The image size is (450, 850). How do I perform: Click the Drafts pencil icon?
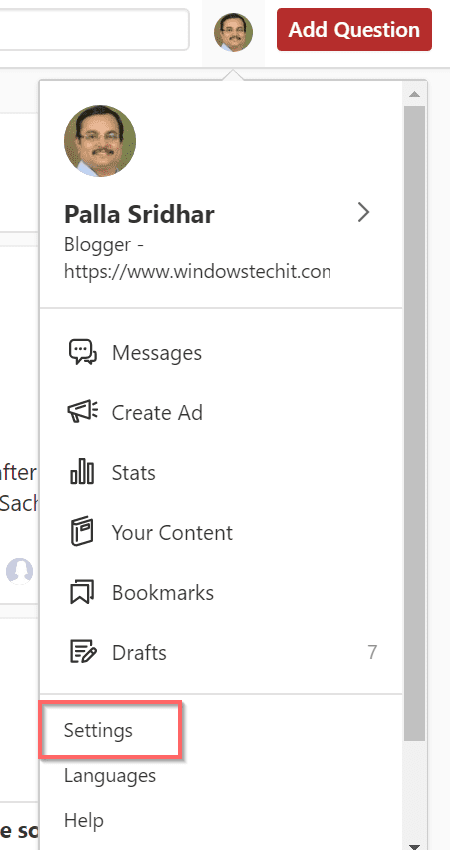[83, 652]
